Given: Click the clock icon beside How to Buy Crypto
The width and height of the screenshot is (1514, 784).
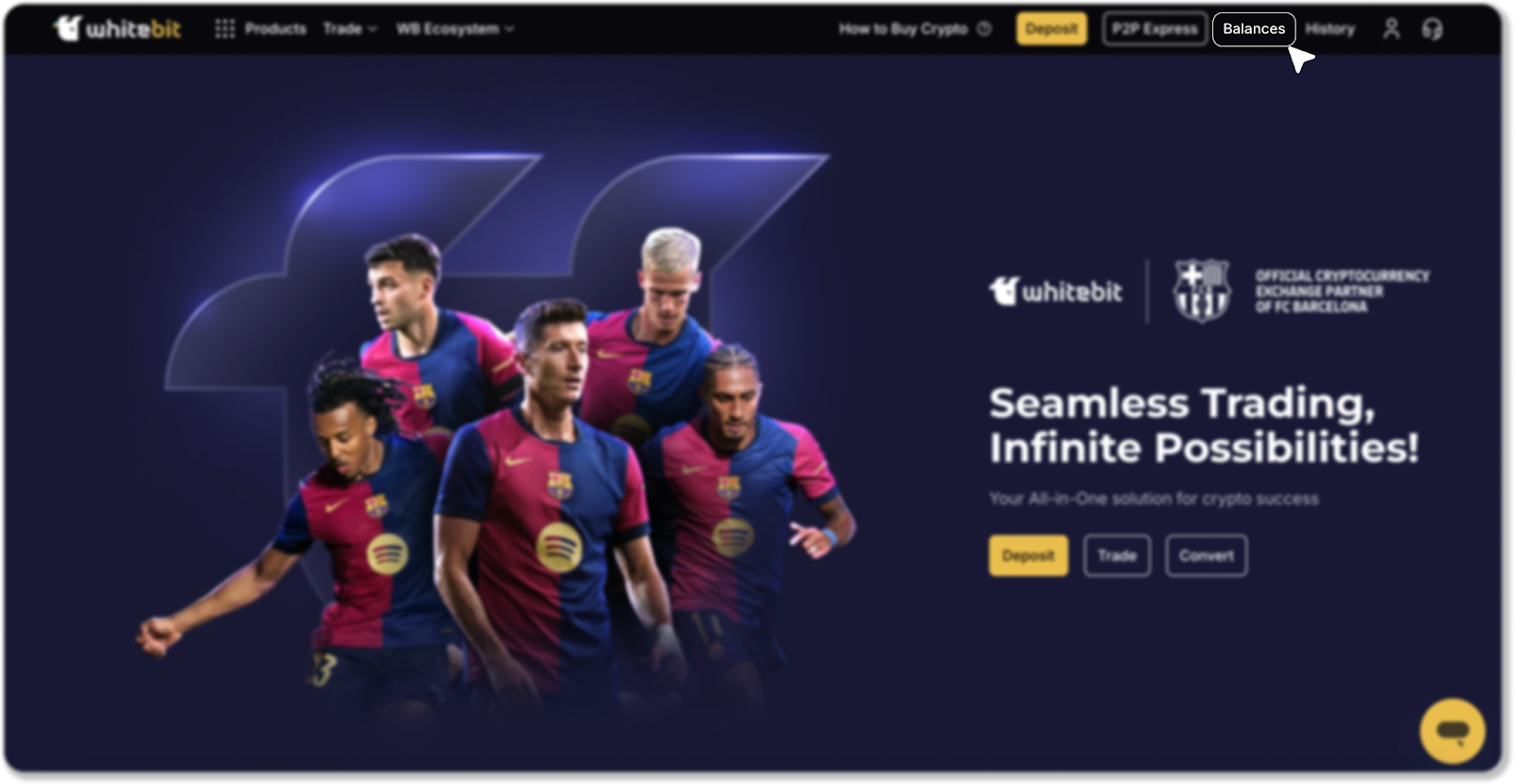Looking at the screenshot, I should coord(984,28).
